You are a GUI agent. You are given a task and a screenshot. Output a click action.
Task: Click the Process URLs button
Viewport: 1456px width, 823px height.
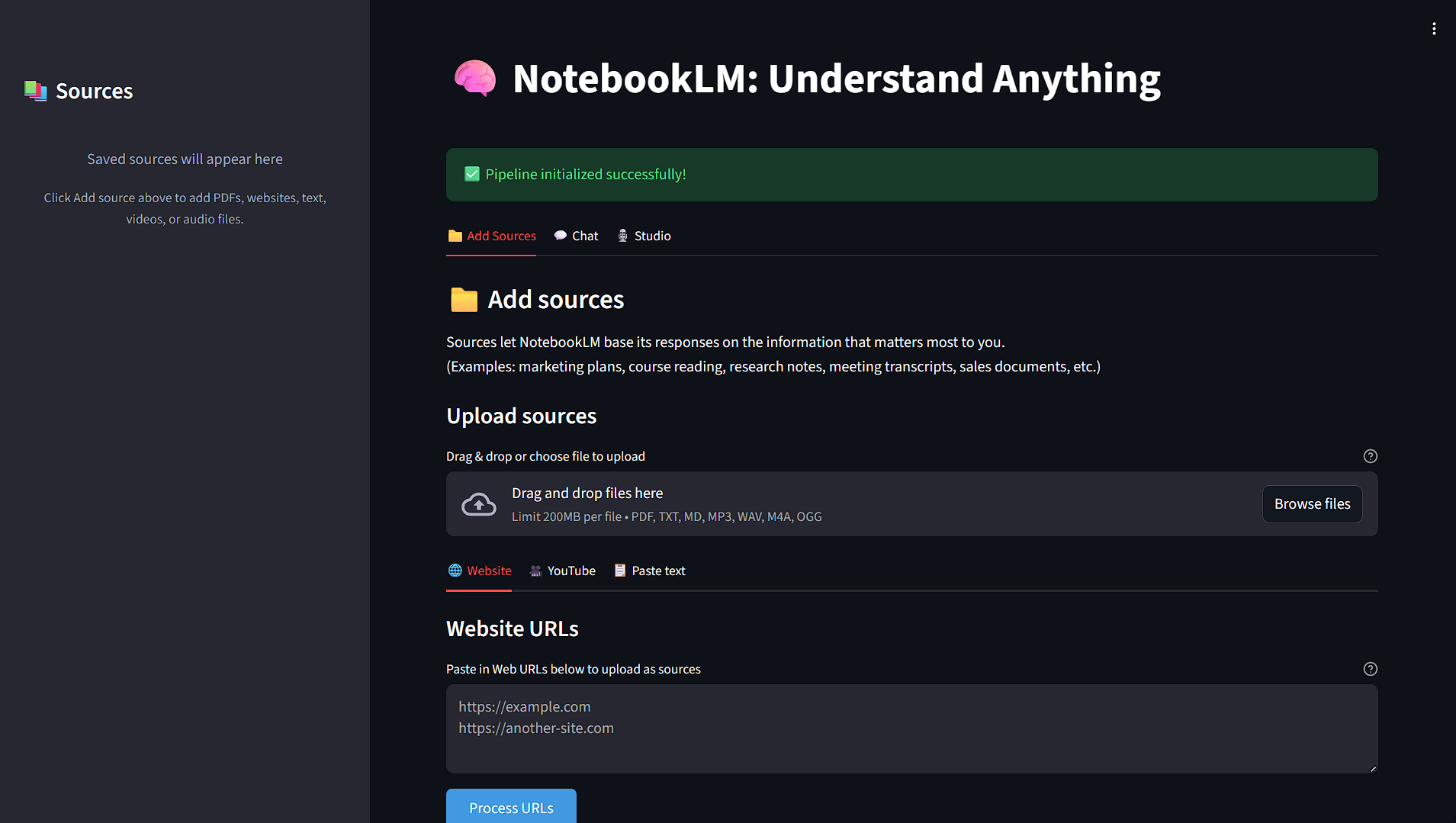(x=511, y=807)
